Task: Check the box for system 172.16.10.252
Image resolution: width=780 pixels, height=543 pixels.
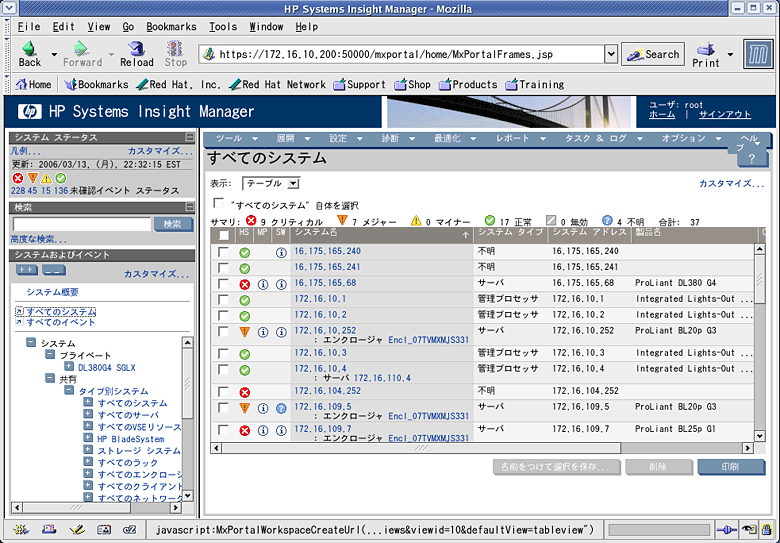Action: (223, 332)
